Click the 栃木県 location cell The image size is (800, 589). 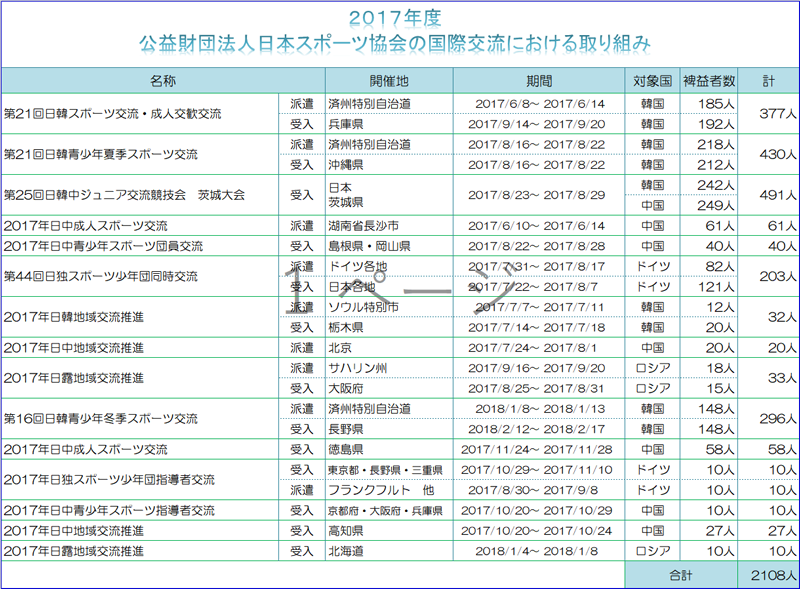tap(389, 327)
